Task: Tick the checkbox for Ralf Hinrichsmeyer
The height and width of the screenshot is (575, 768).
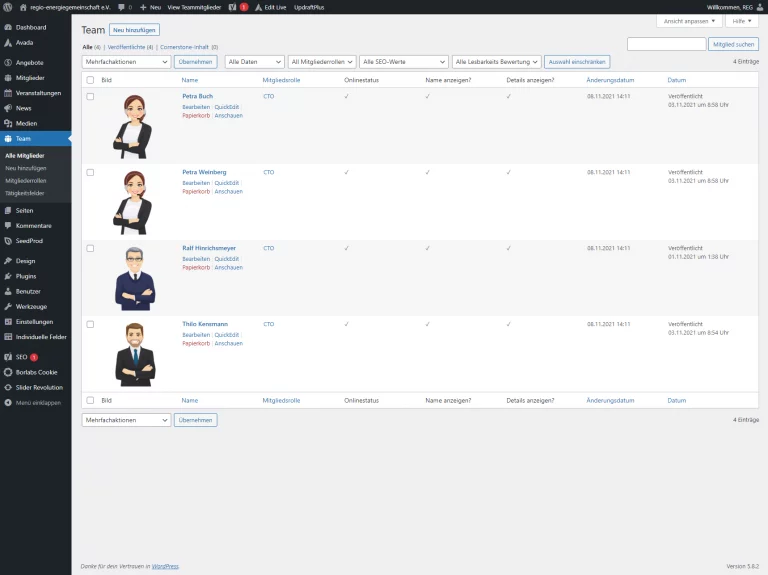Action: pyautogui.click(x=90, y=248)
